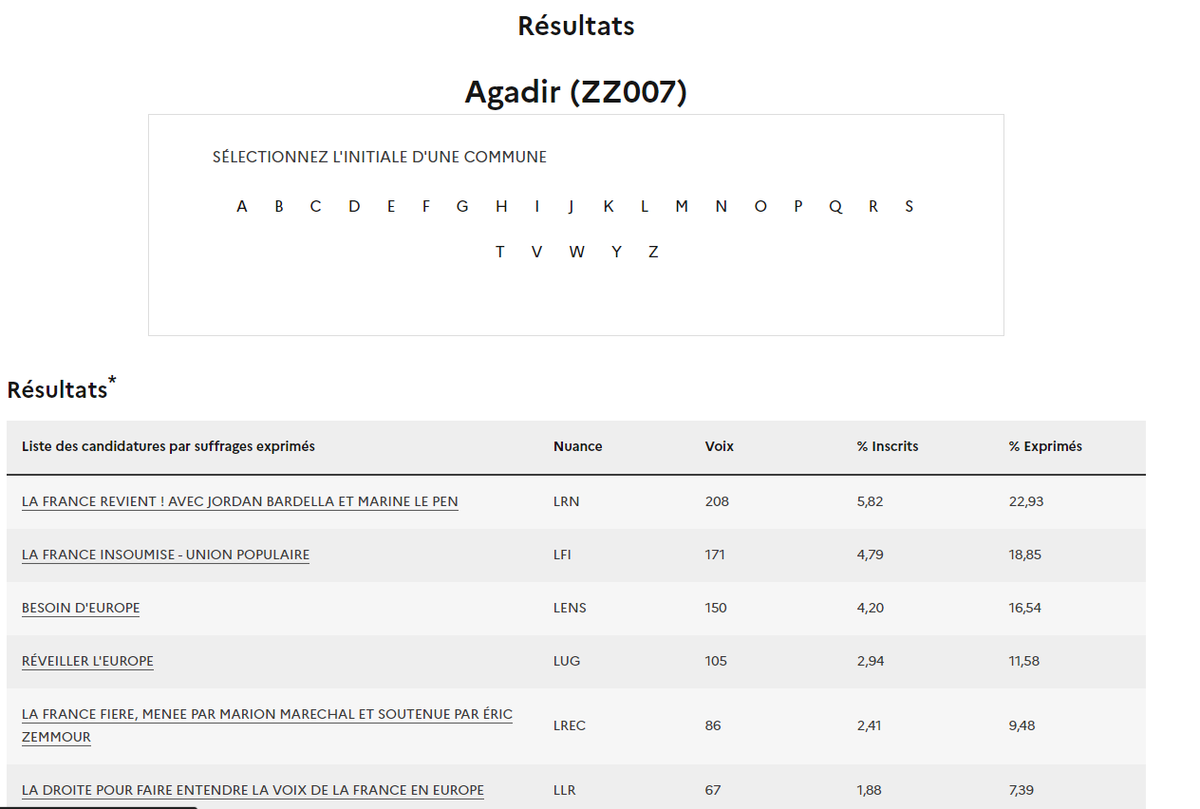Select commune initial letter N
Viewport: 1200px width, 809px height.
(x=721, y=207)
